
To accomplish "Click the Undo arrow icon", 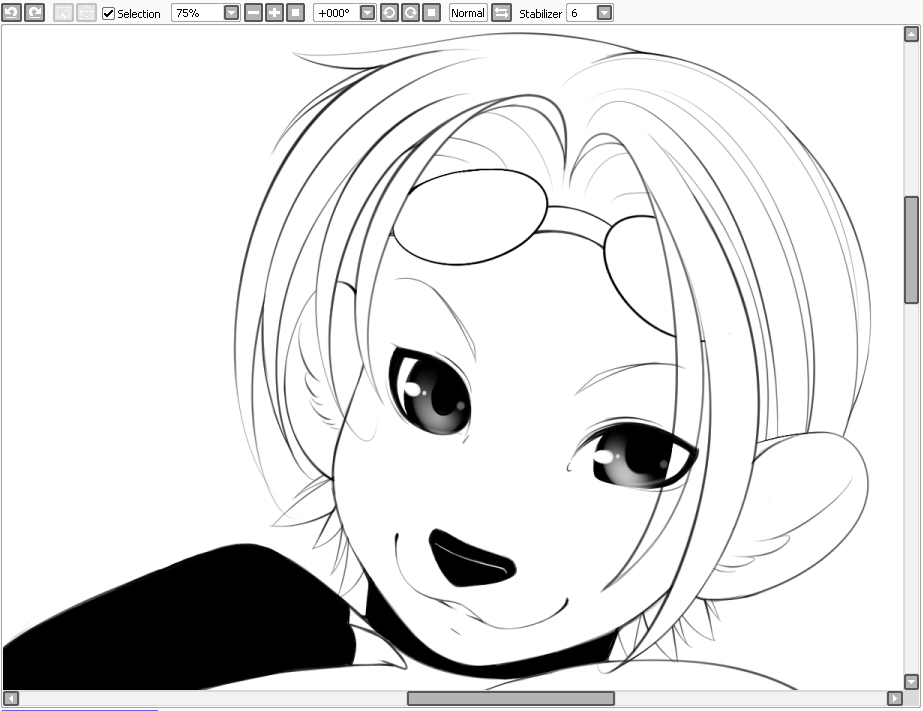I will click(11, 13).
